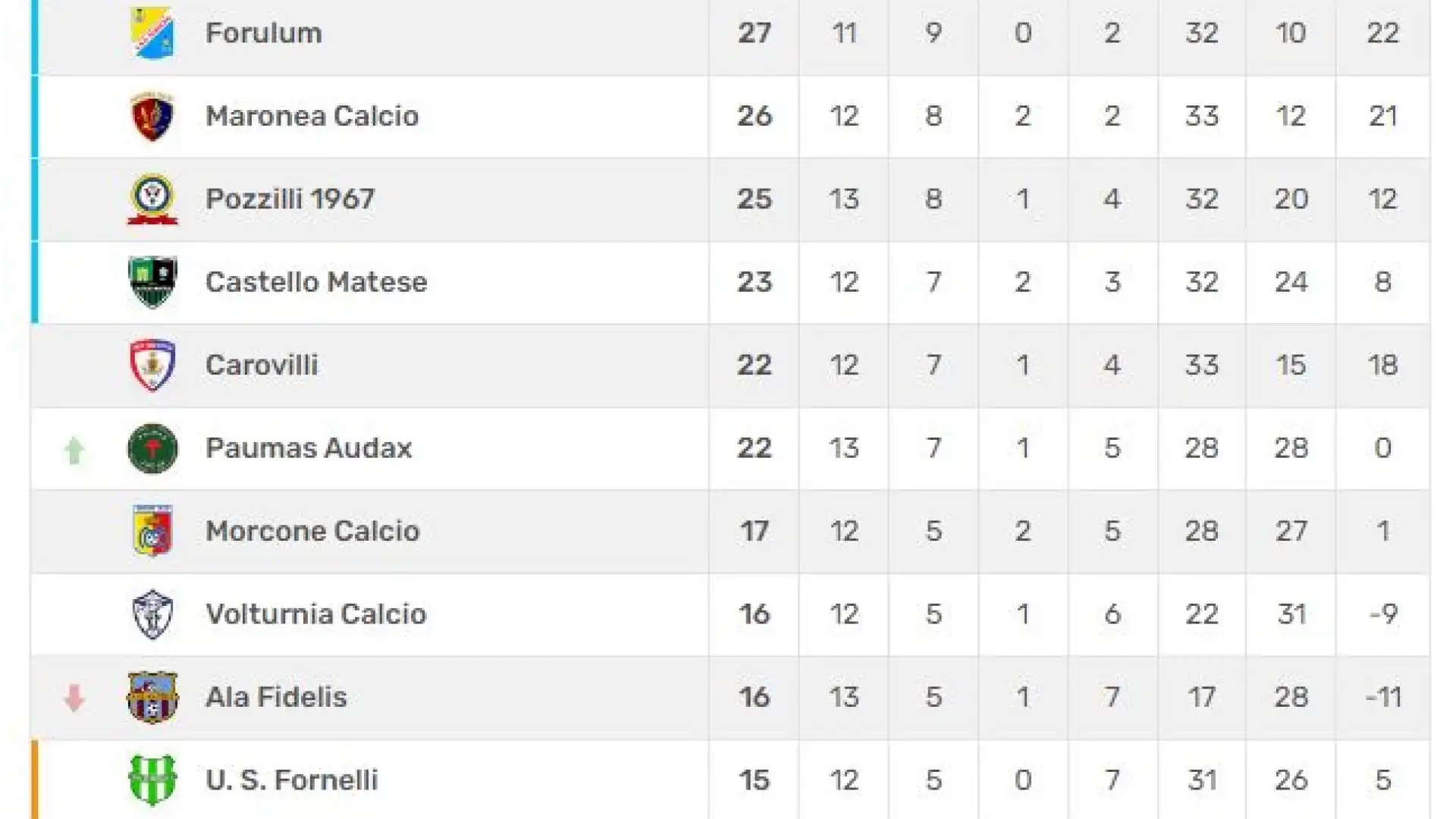Open the Castello Matese team page
1456x819 pixels.
317,282
